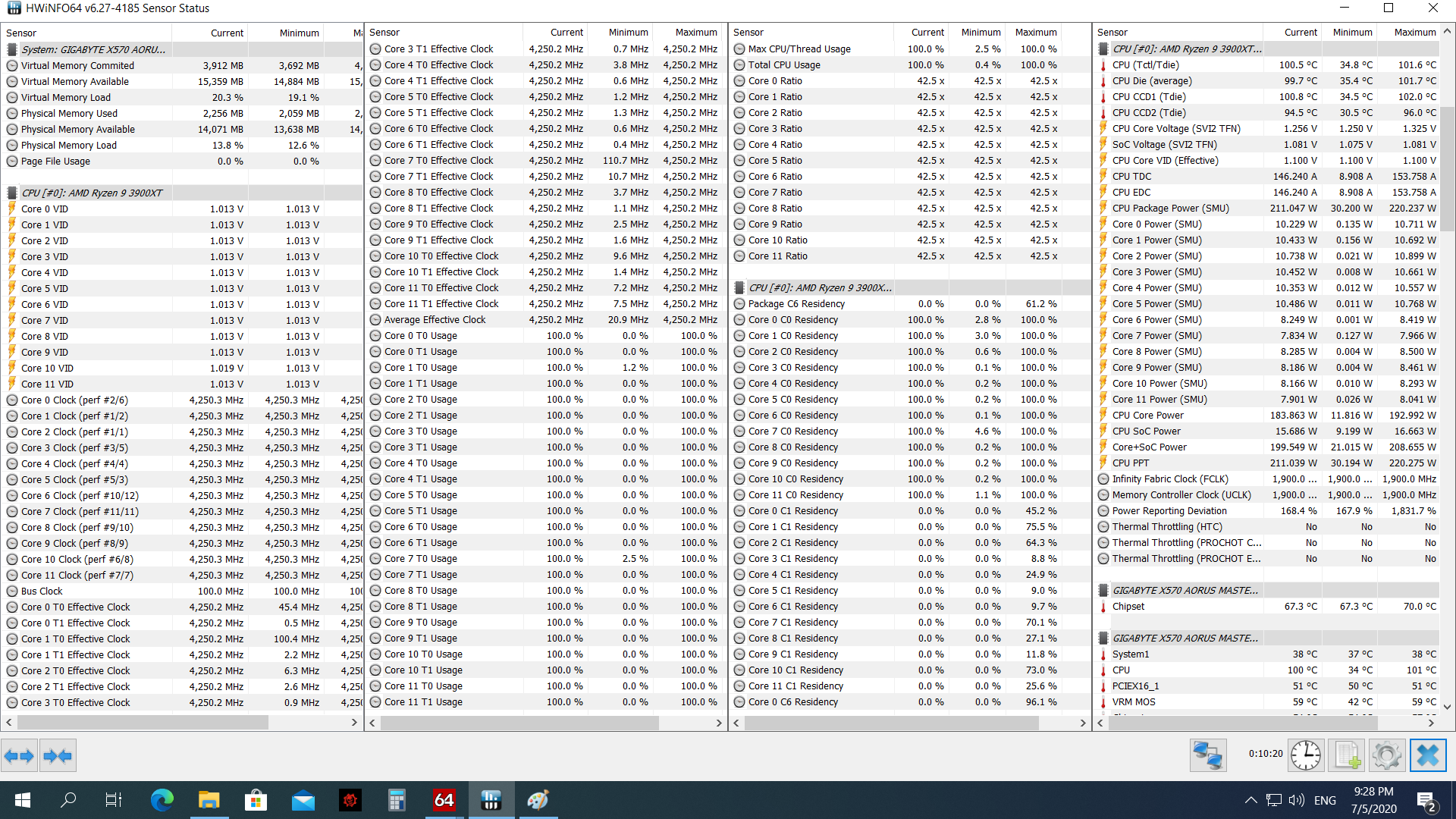
Task: Show hidden tray icons chevron
Action: [x=1250, y=800]
